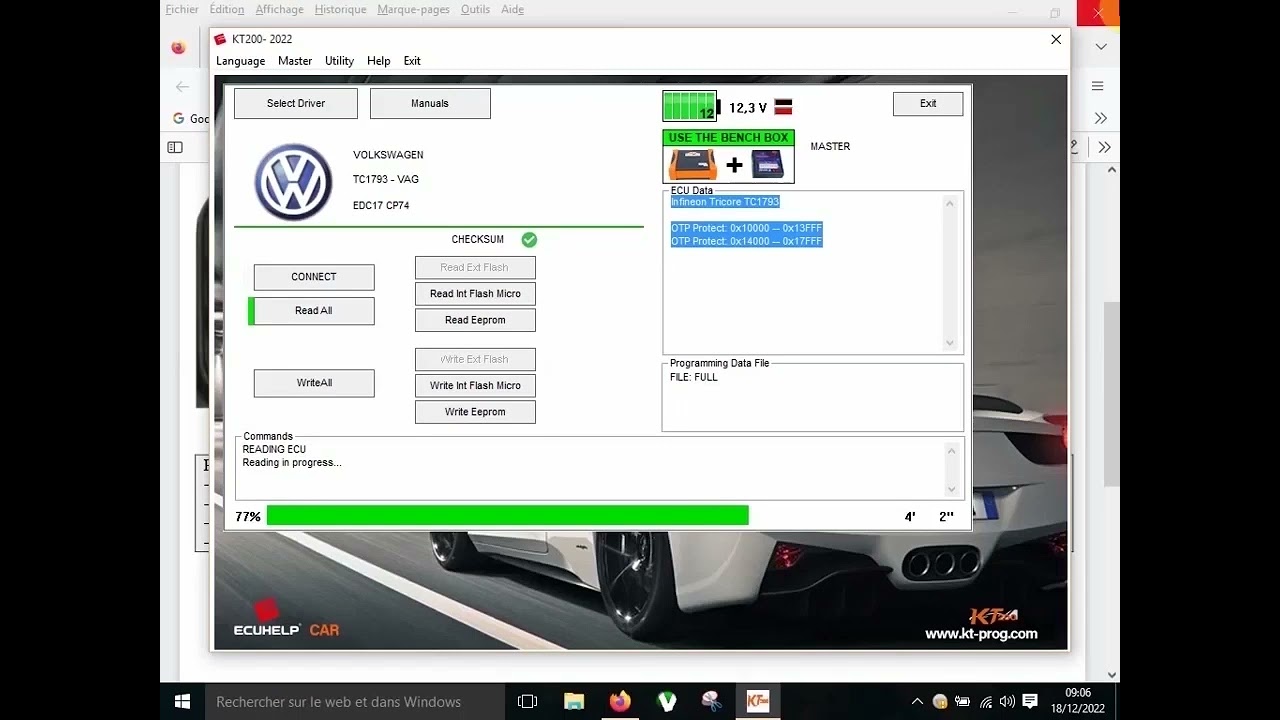The image size is (1280, 720).
Task: Click the battery icon in the system tray
Action: click(963, 702)
